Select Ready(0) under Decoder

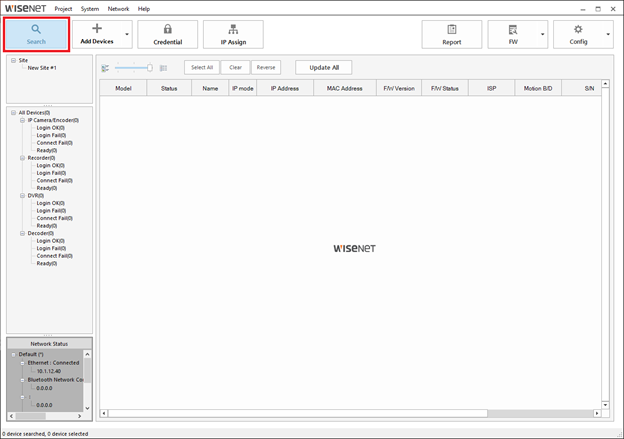pos(47,263)
